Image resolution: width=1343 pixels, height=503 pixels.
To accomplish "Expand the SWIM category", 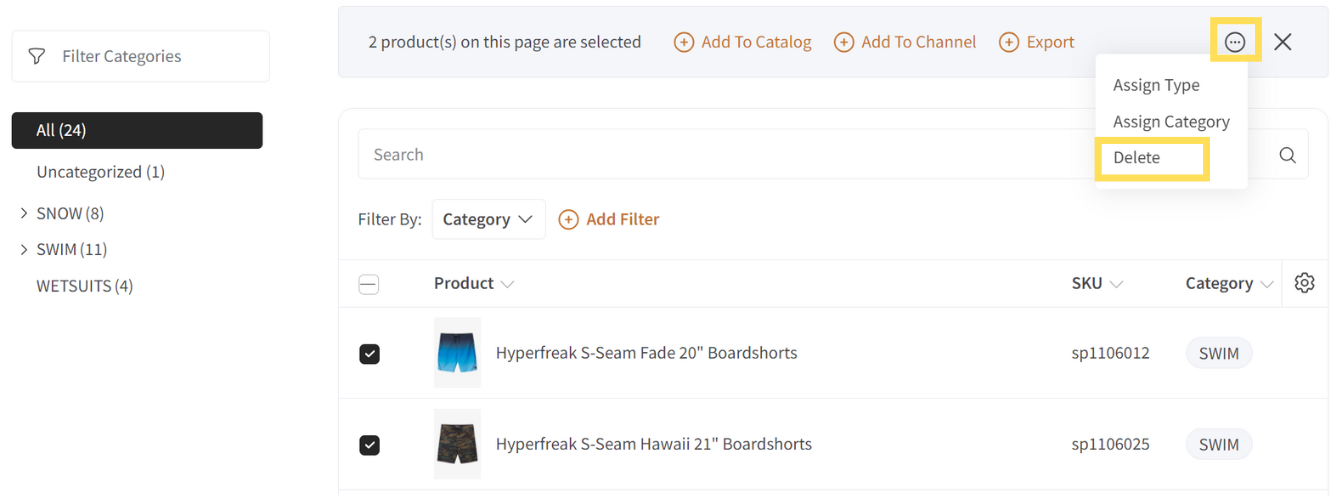I will pyautogui.click(x=24, y=249).
